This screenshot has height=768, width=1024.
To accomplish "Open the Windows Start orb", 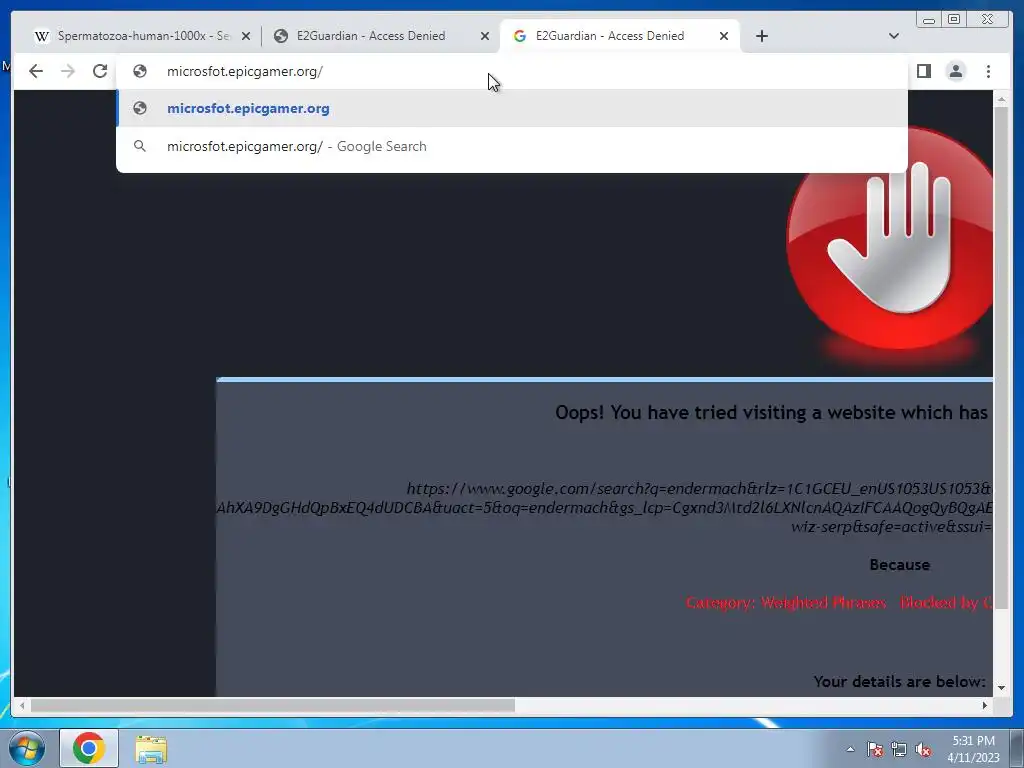I will tap(27, 748).
